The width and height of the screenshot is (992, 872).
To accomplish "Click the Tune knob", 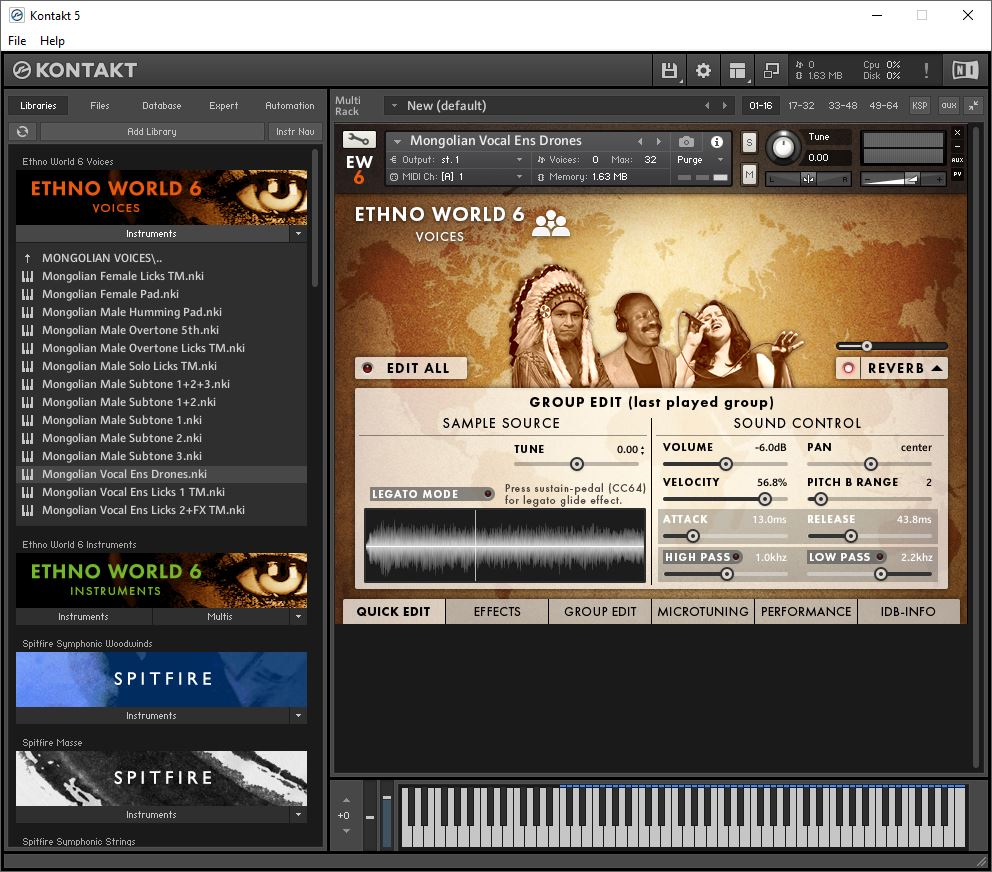I will pos(783,147).
